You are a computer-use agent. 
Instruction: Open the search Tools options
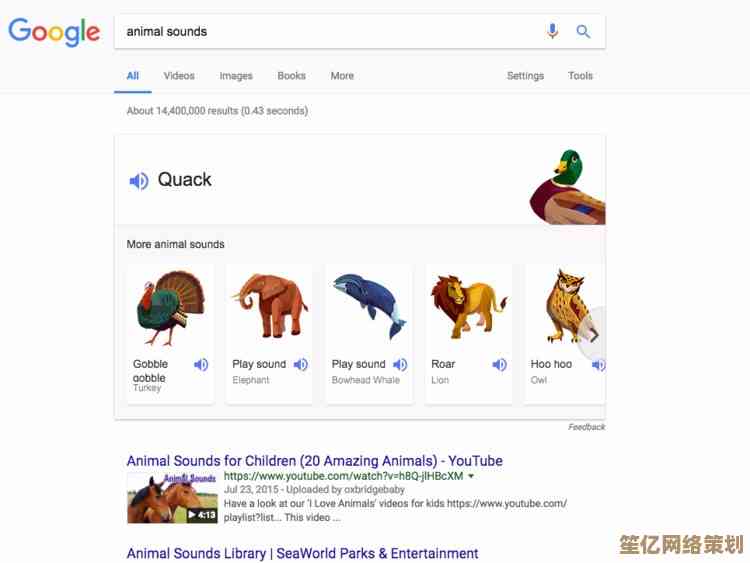(x=580, y=76)
